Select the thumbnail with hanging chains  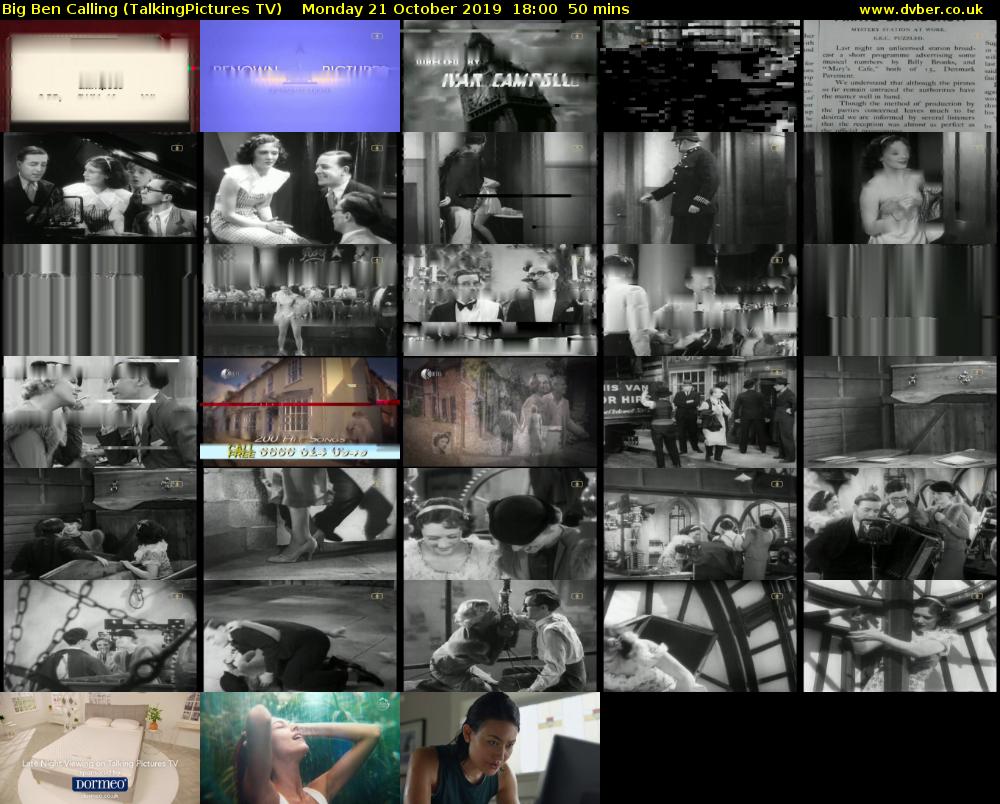[x=100, y=636]
